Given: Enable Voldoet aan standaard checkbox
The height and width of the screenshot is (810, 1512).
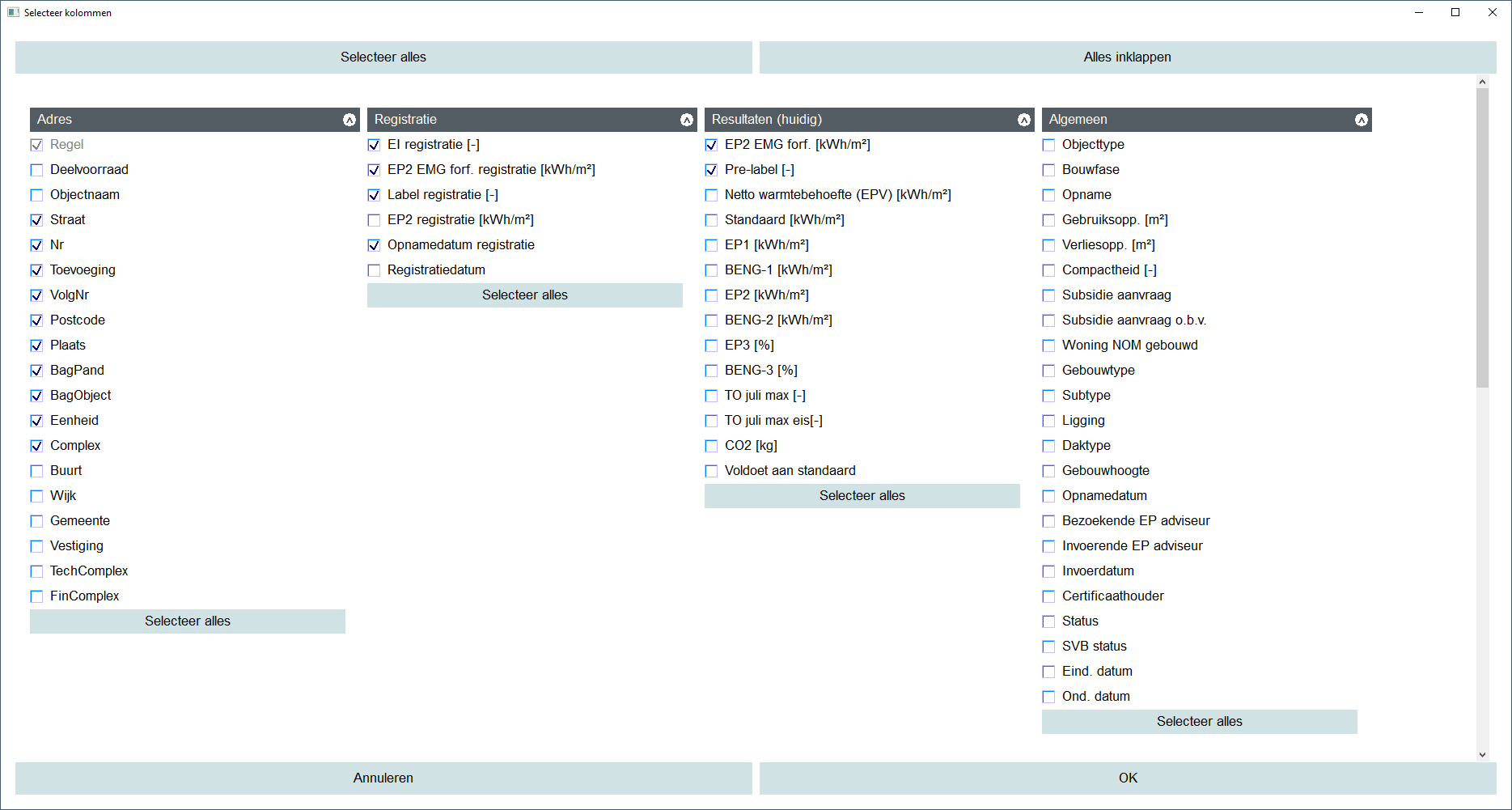Looking at the screenshot, I should point(711,471).
